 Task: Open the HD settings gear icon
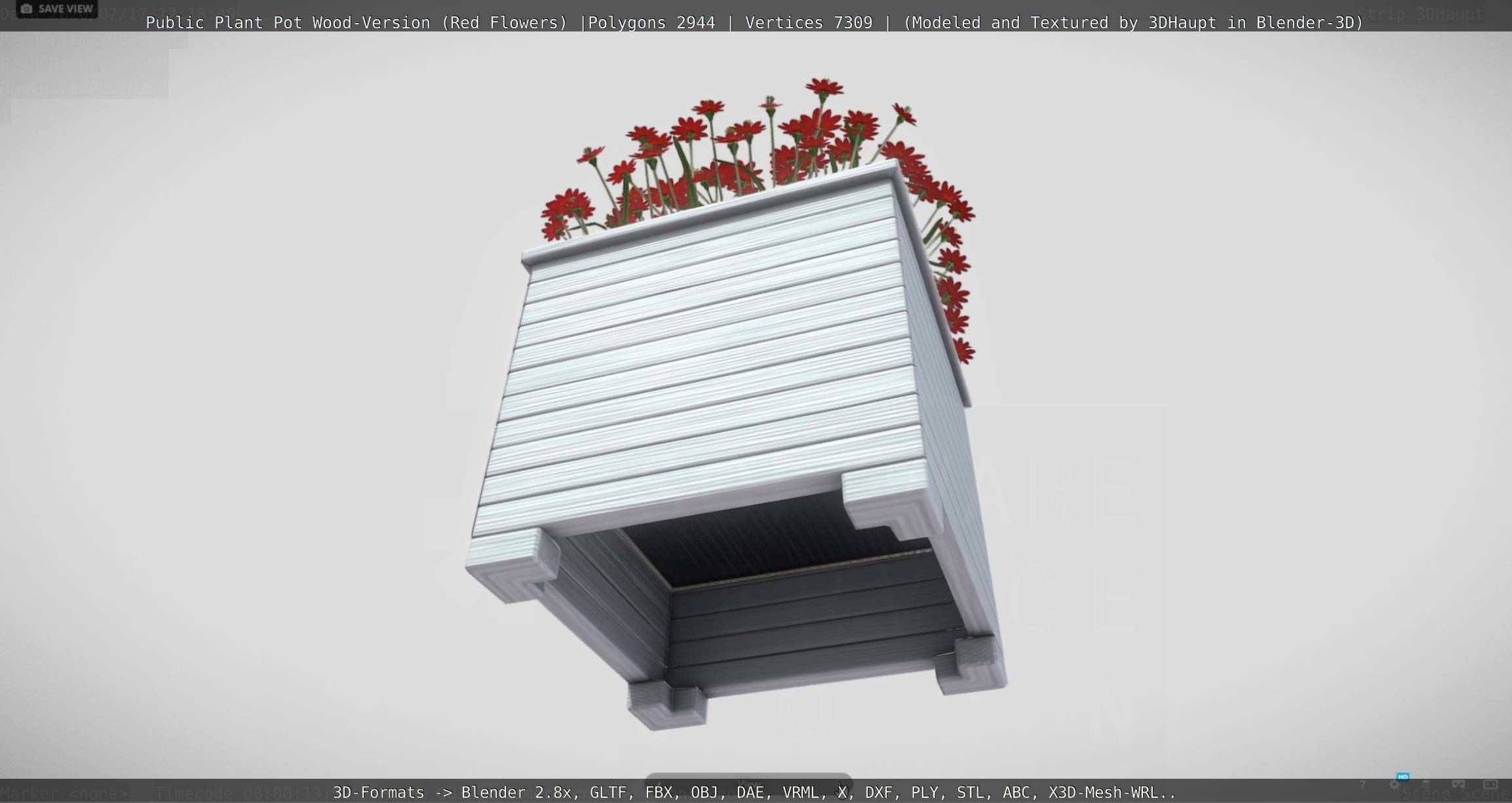pyautogui.click(x=1395, y=784)
